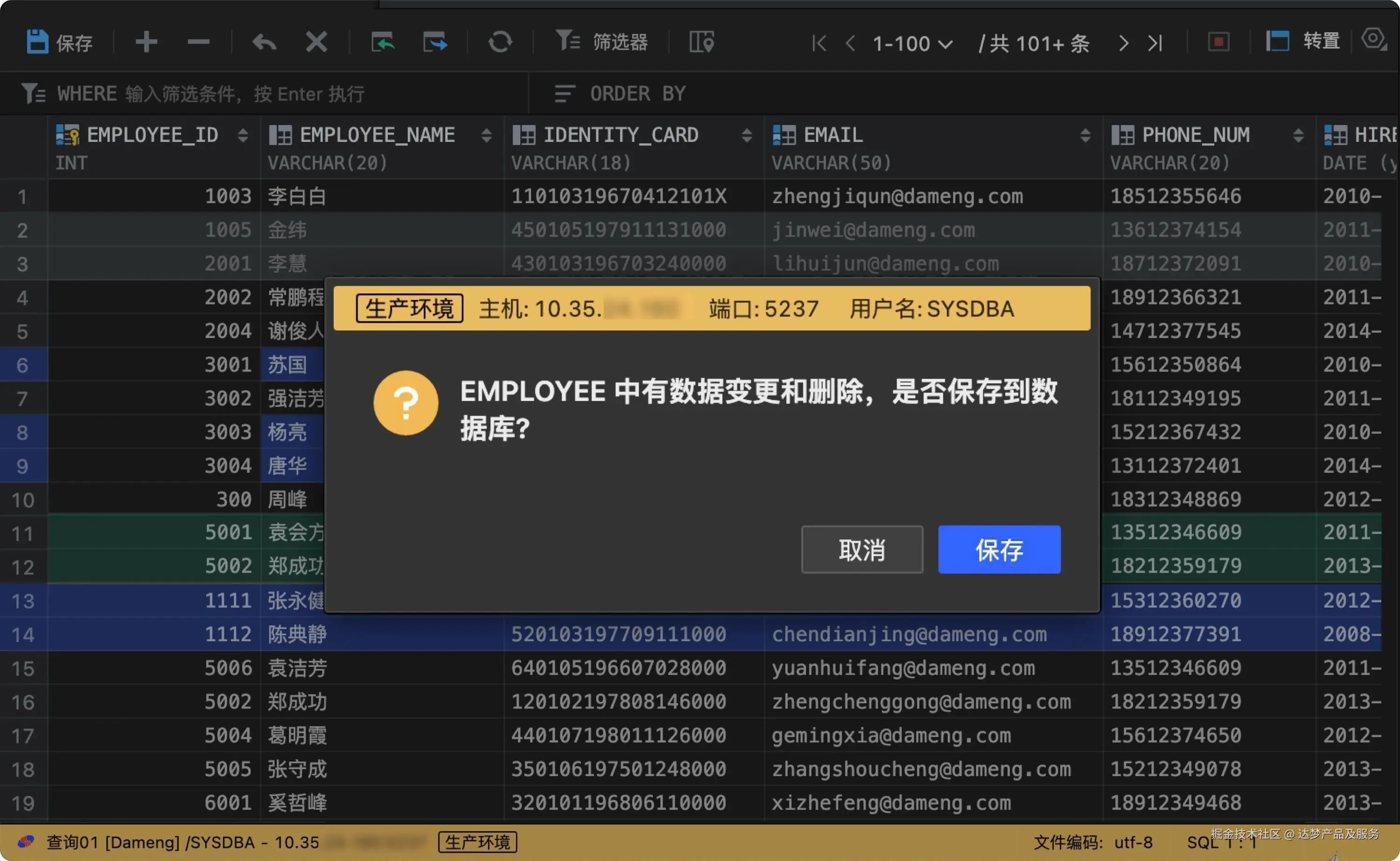Screen dimensions: 1400x861
Task: Click the import data icon
Action: coord(383,42)
